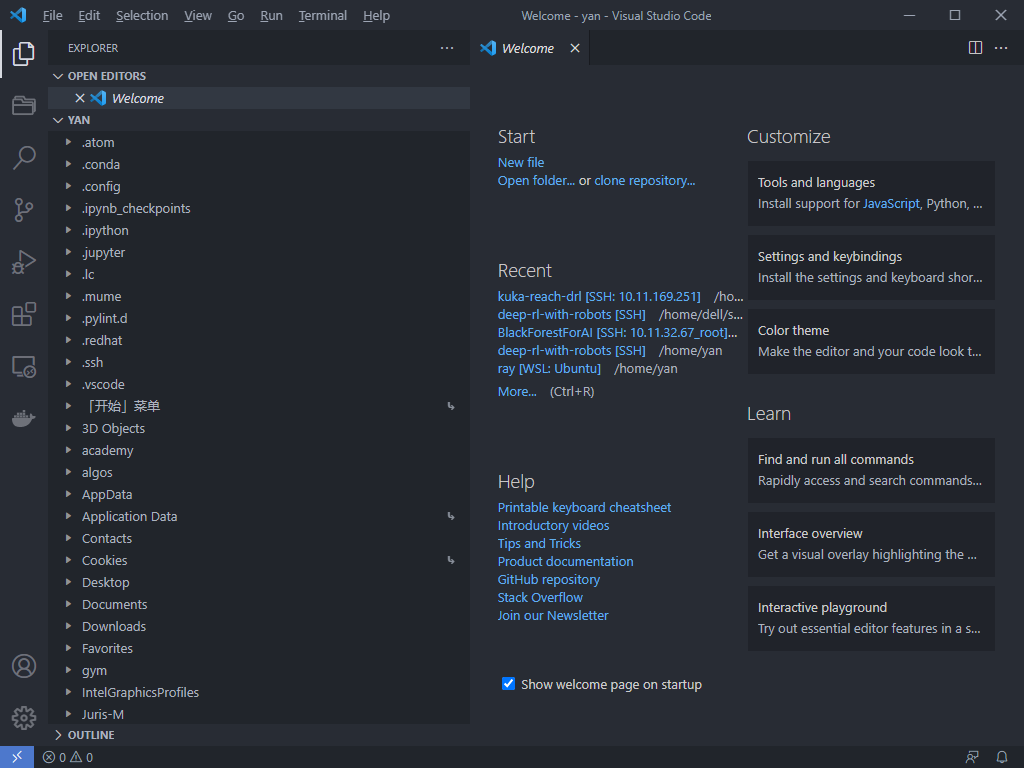Open the Project Manager folder icon in activity bar
Screen dimensions: 1024x768
(x=24, y=105)
